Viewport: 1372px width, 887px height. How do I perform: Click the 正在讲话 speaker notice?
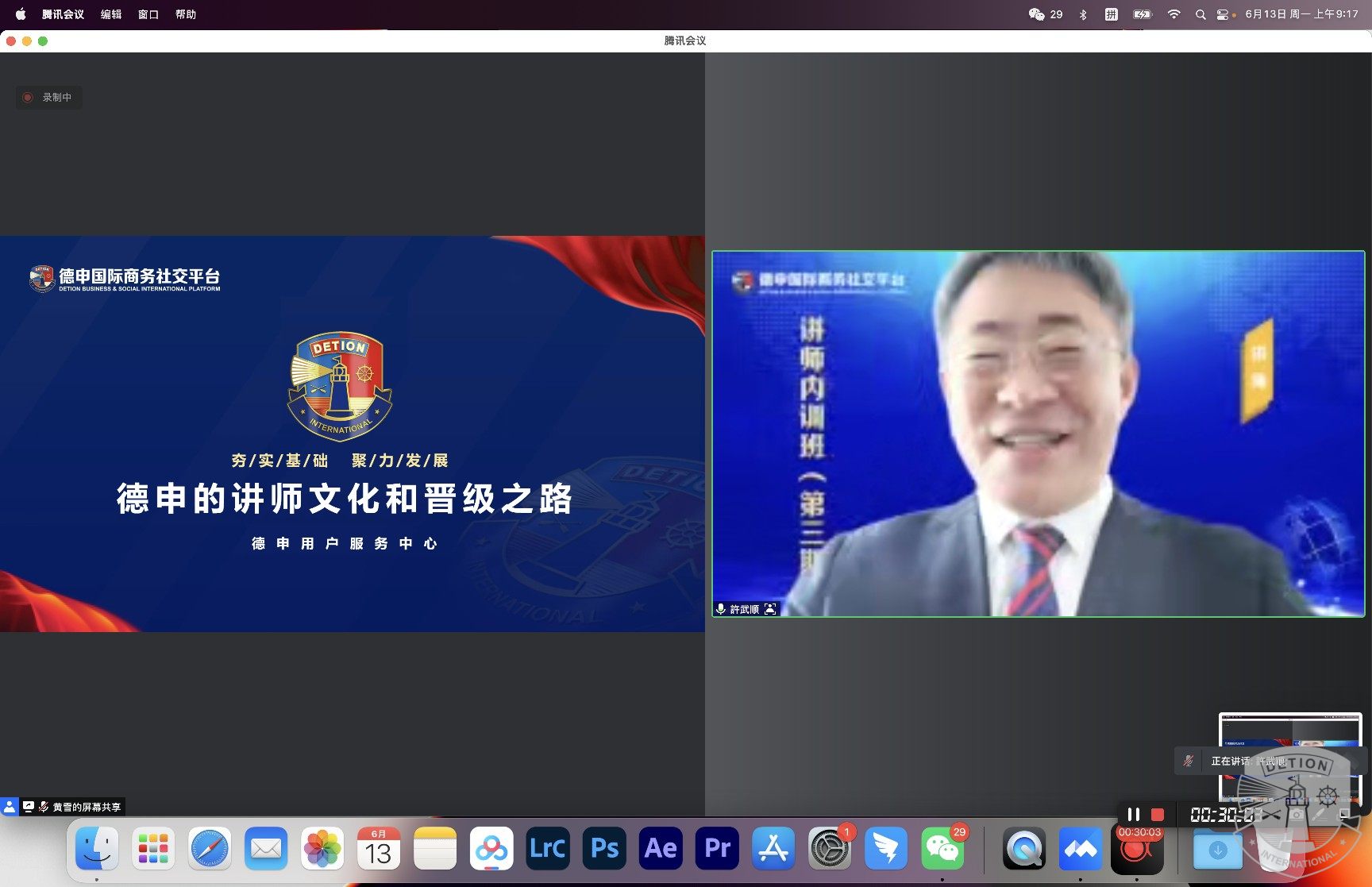click(x=1249, y=761)
